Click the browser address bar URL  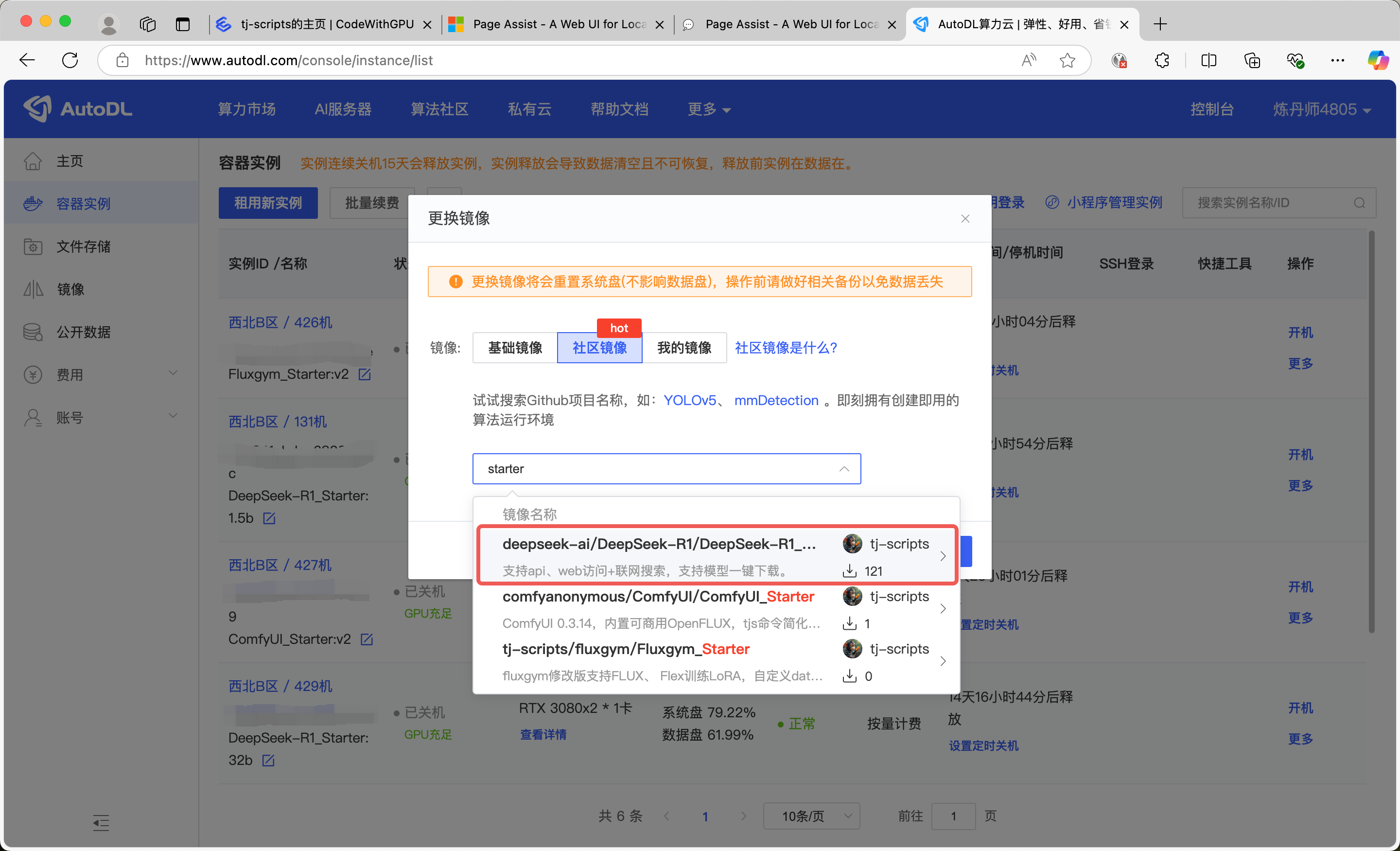[x=289, y=60]
